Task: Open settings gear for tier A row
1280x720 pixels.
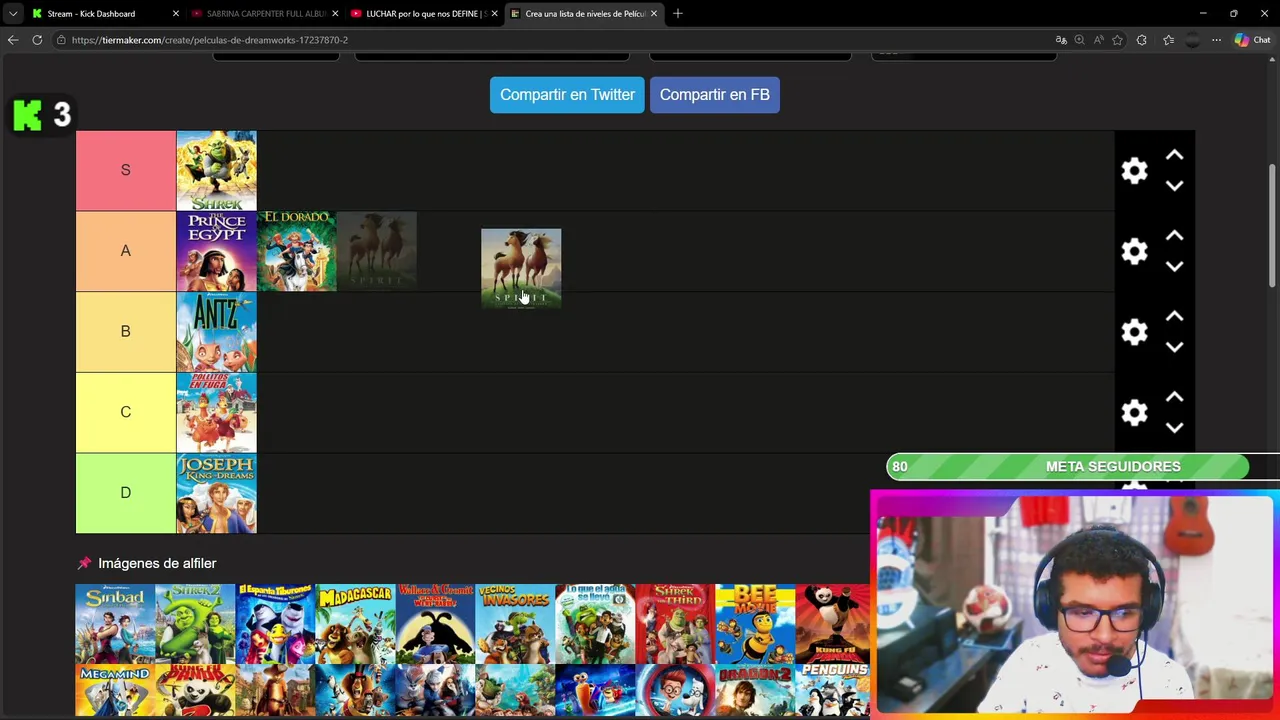Action: point(1134,251)
